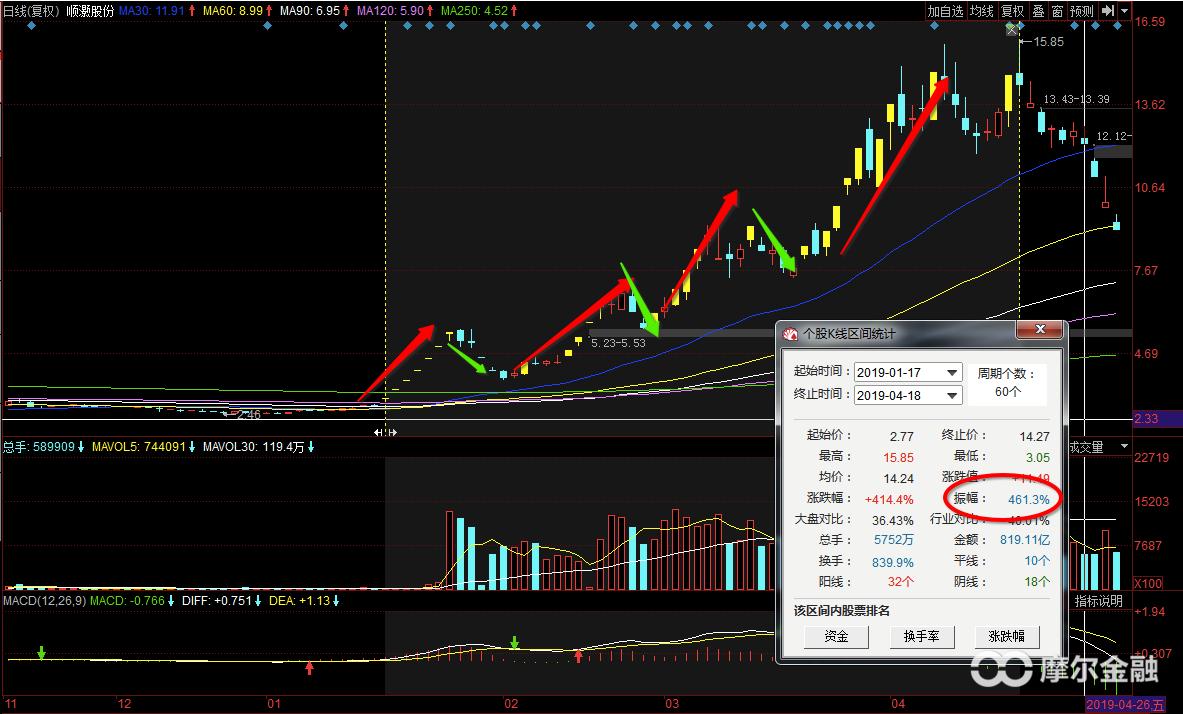Open the 指标说明 indicator description
The image size is (1183, 714).
[1098, 601]
